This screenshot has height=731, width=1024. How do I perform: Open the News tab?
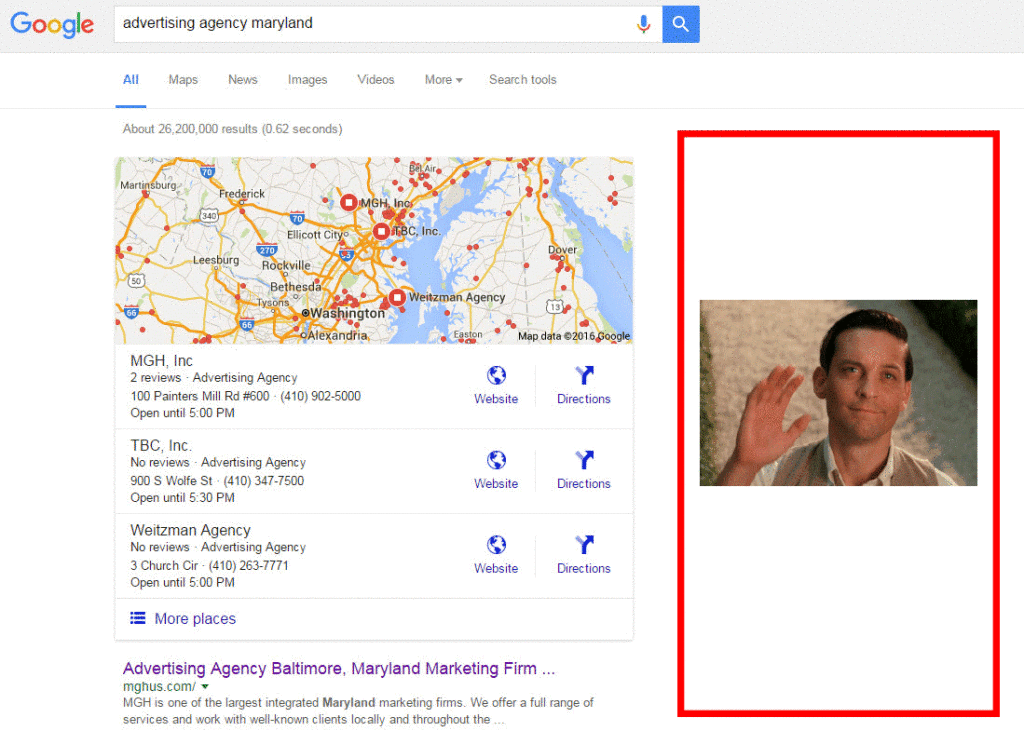click(242, 80)
